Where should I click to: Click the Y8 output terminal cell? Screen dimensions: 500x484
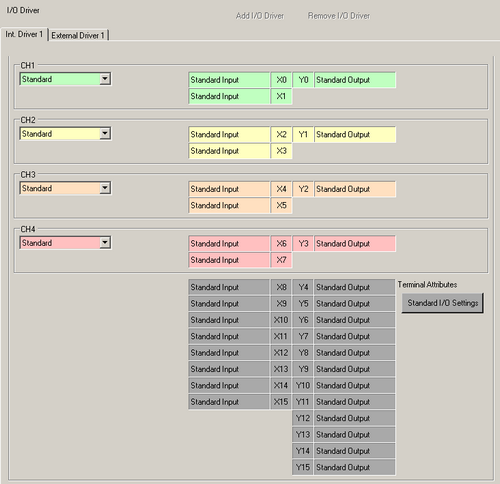(x=303, y=353)
